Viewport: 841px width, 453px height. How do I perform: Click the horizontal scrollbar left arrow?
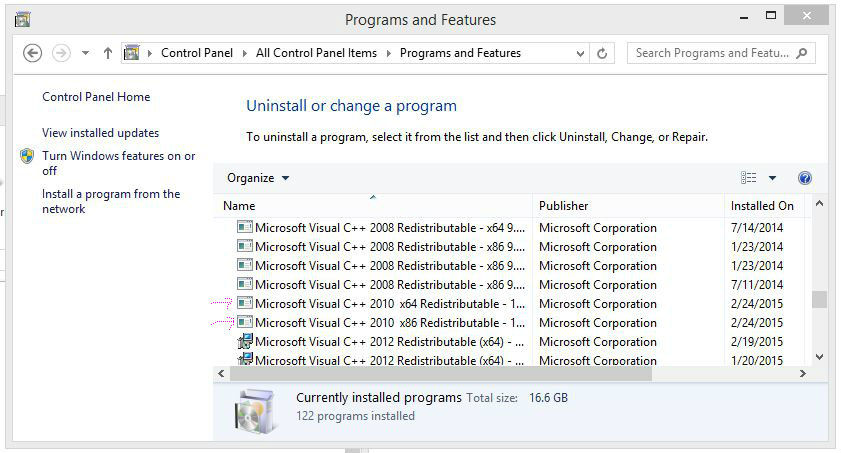221,374
